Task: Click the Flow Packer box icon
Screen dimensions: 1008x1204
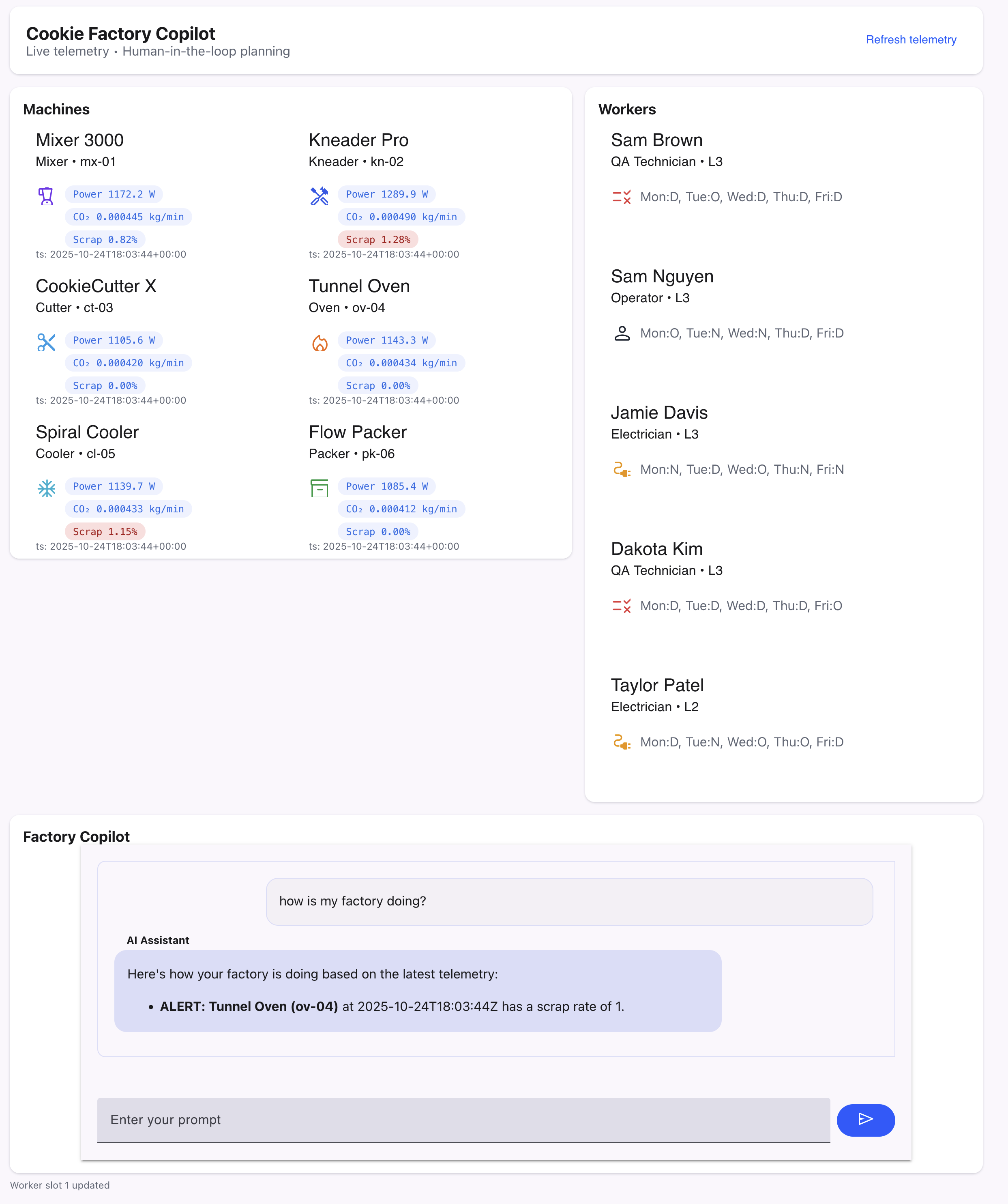Action: [319, 488]
